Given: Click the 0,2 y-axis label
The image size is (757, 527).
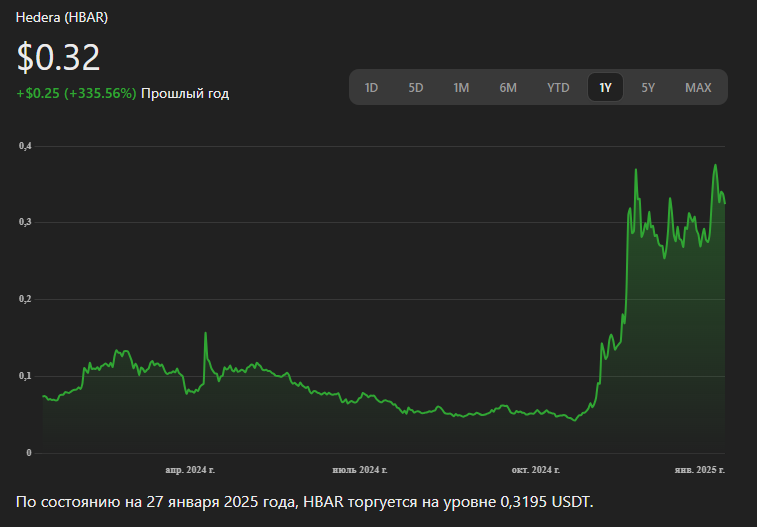Looking at the screenshot, I should pos(25,299).
